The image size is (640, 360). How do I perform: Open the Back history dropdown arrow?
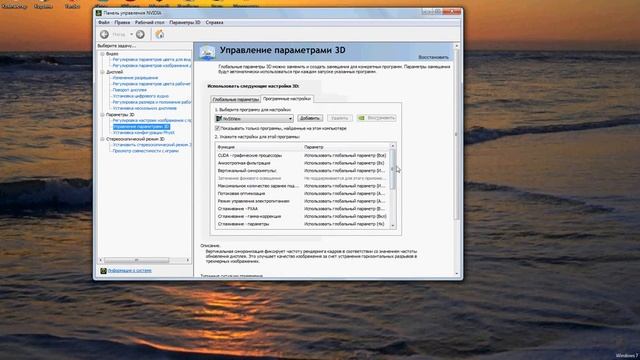click(131, 34)
